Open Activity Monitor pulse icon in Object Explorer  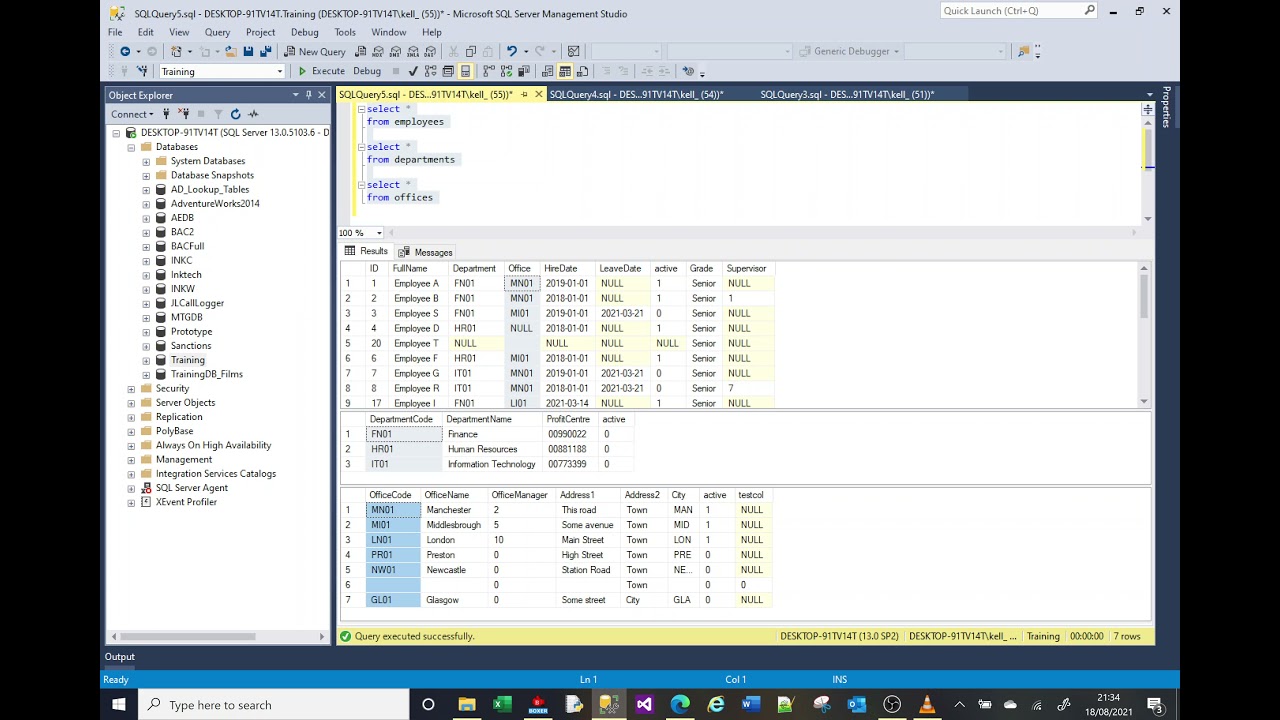pos(253,114)
